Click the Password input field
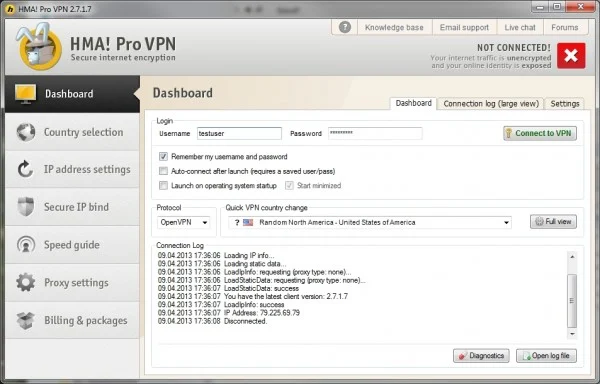Viewport: 600px width, 384px height. 375,133
